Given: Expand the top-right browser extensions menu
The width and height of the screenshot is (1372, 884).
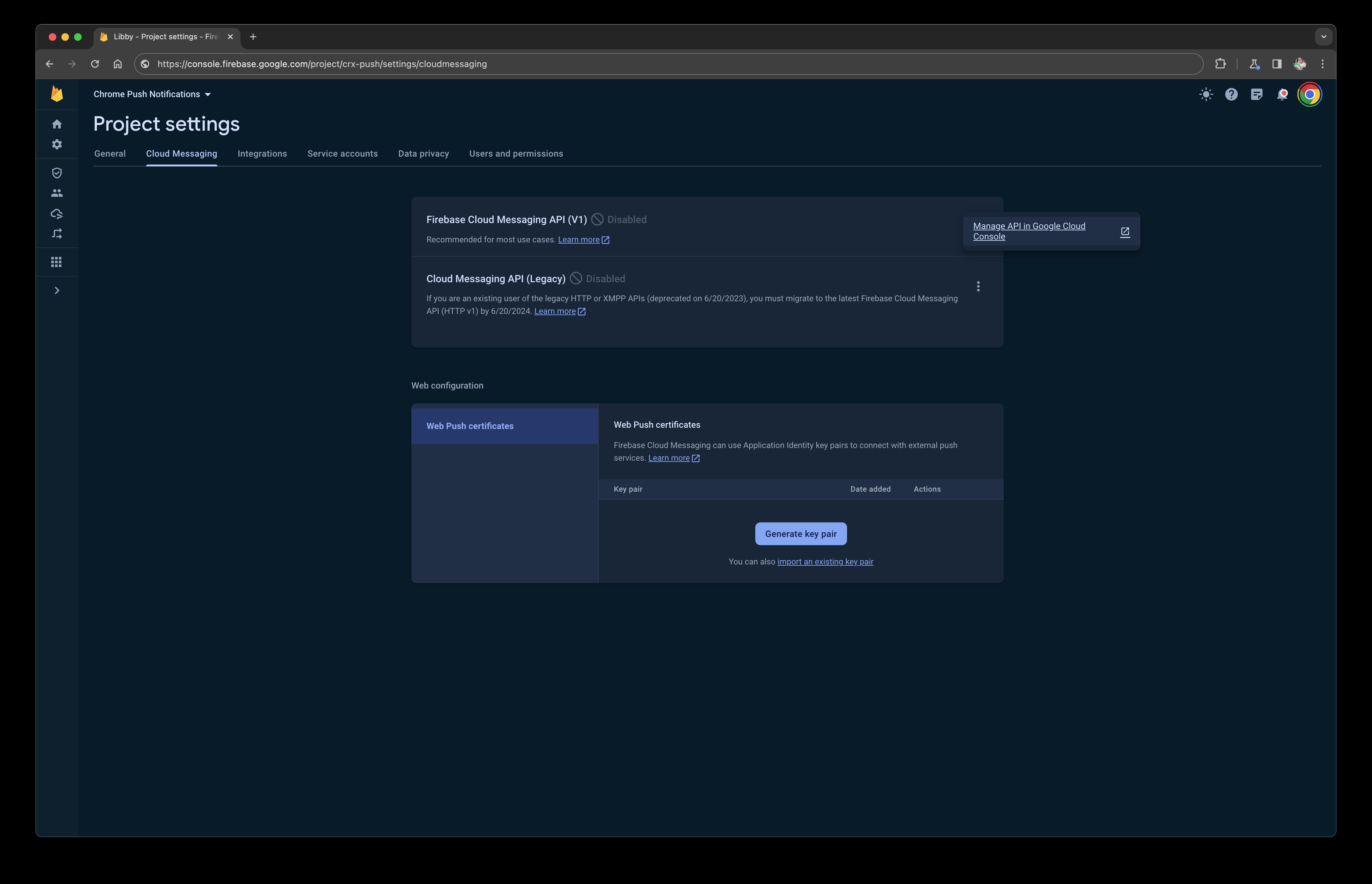Looking at the screenshot, I should coord(1220,63).
